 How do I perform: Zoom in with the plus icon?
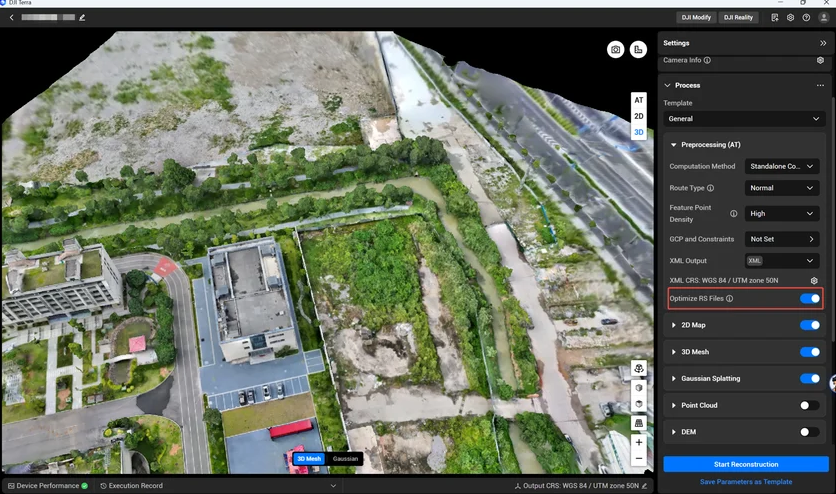tap(639, 442)
